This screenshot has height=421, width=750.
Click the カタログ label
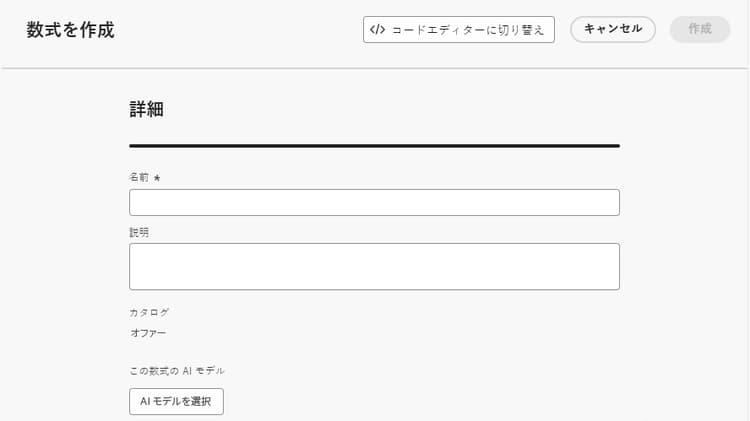149,312
